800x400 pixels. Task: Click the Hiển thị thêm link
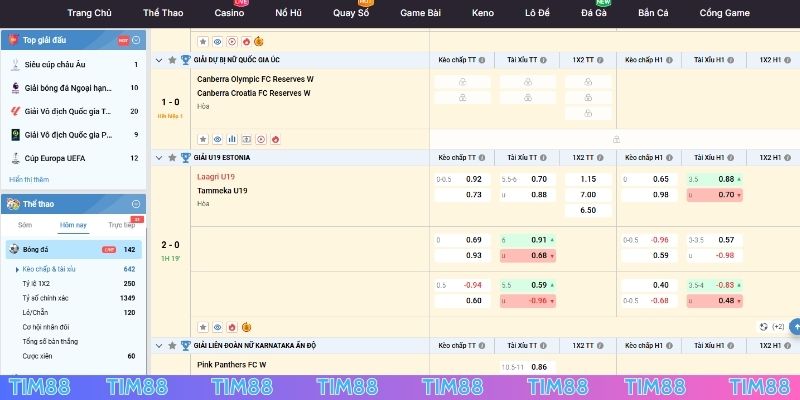click(29, 179)
